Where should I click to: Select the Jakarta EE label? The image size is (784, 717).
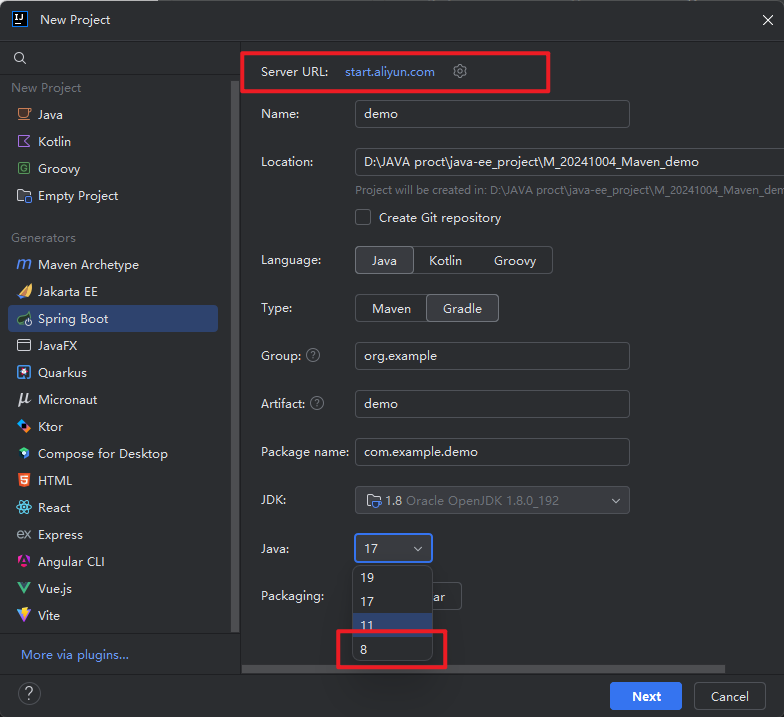point(68,292)
